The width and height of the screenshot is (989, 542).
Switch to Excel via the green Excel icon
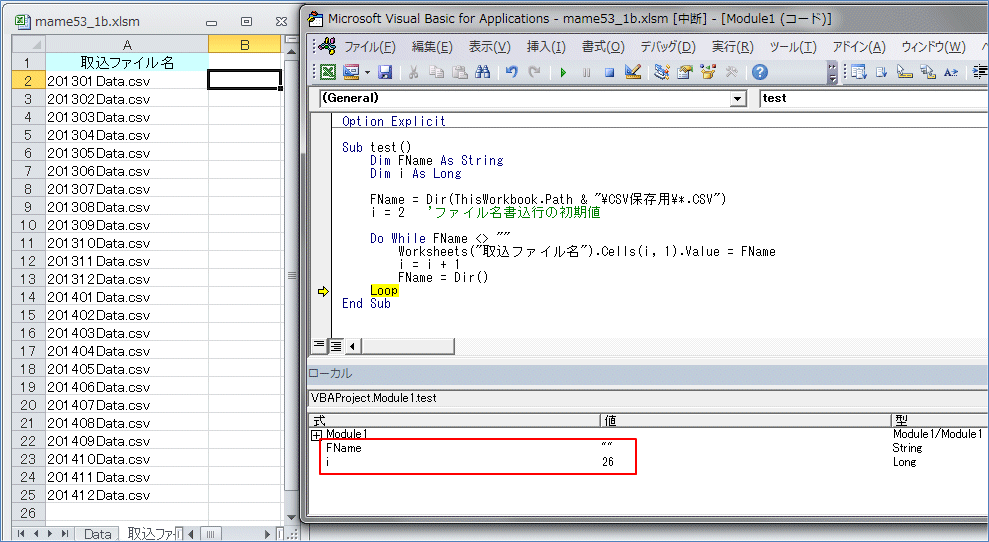(327, 72)
